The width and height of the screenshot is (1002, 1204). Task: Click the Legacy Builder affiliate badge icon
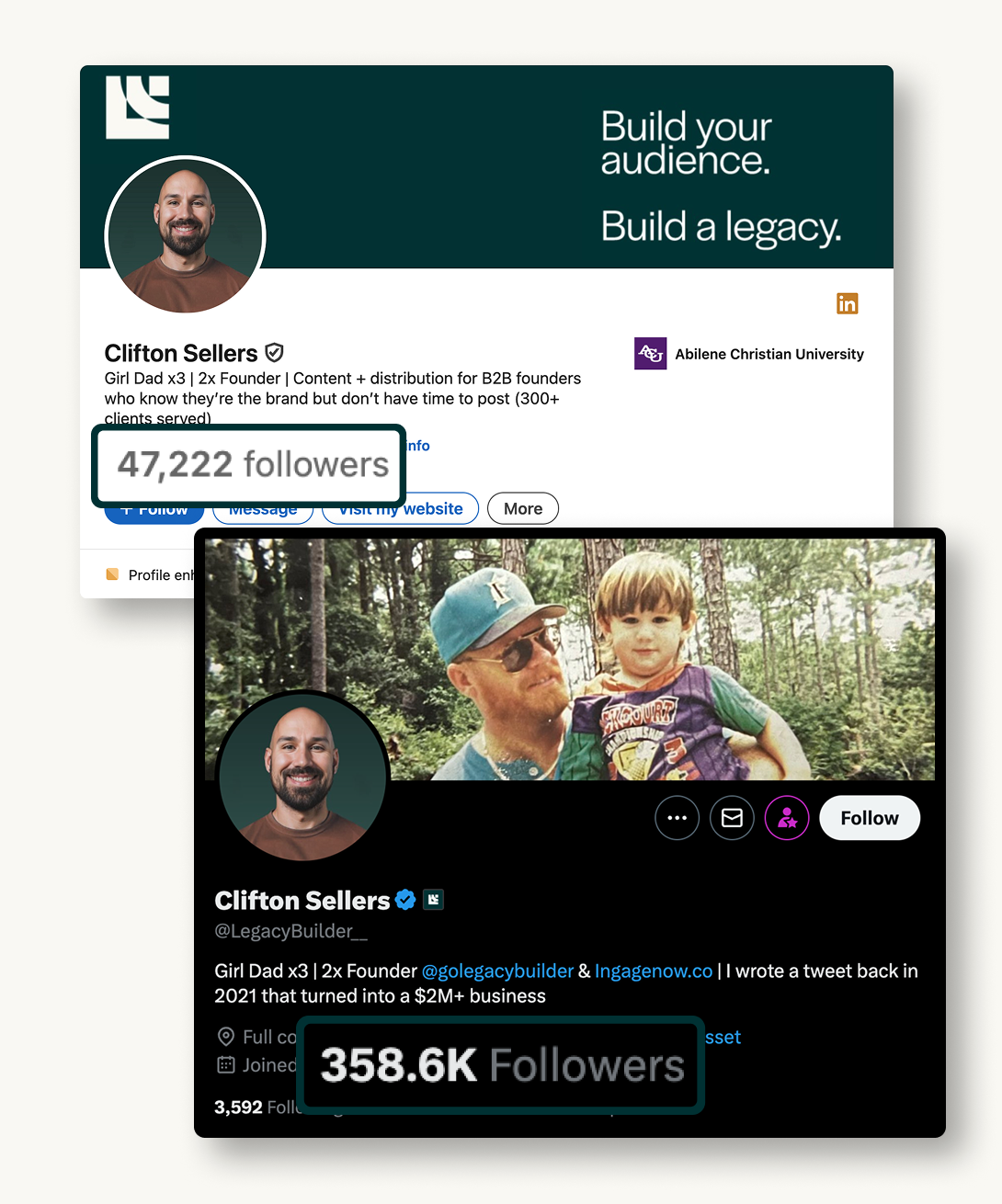tap(433, 900)
